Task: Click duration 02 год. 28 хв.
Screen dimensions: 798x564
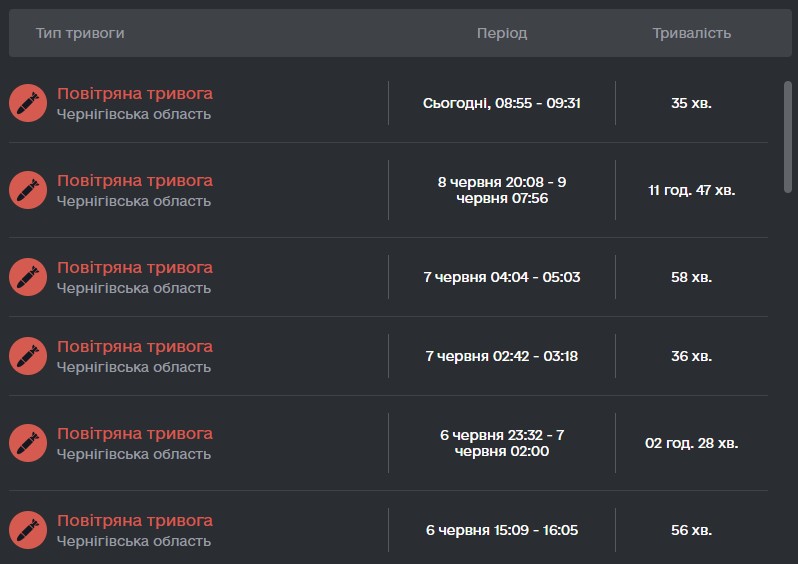Action: (692, 443)
